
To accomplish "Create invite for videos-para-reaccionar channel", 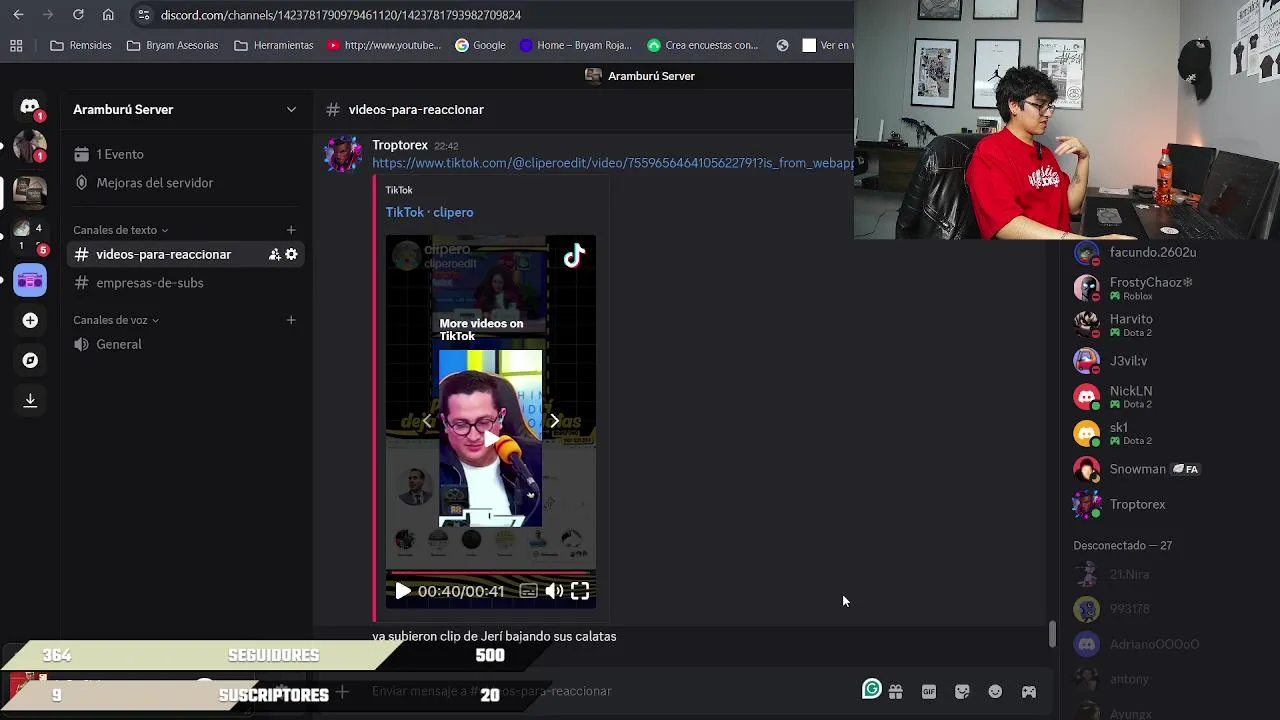I will 274,254.
